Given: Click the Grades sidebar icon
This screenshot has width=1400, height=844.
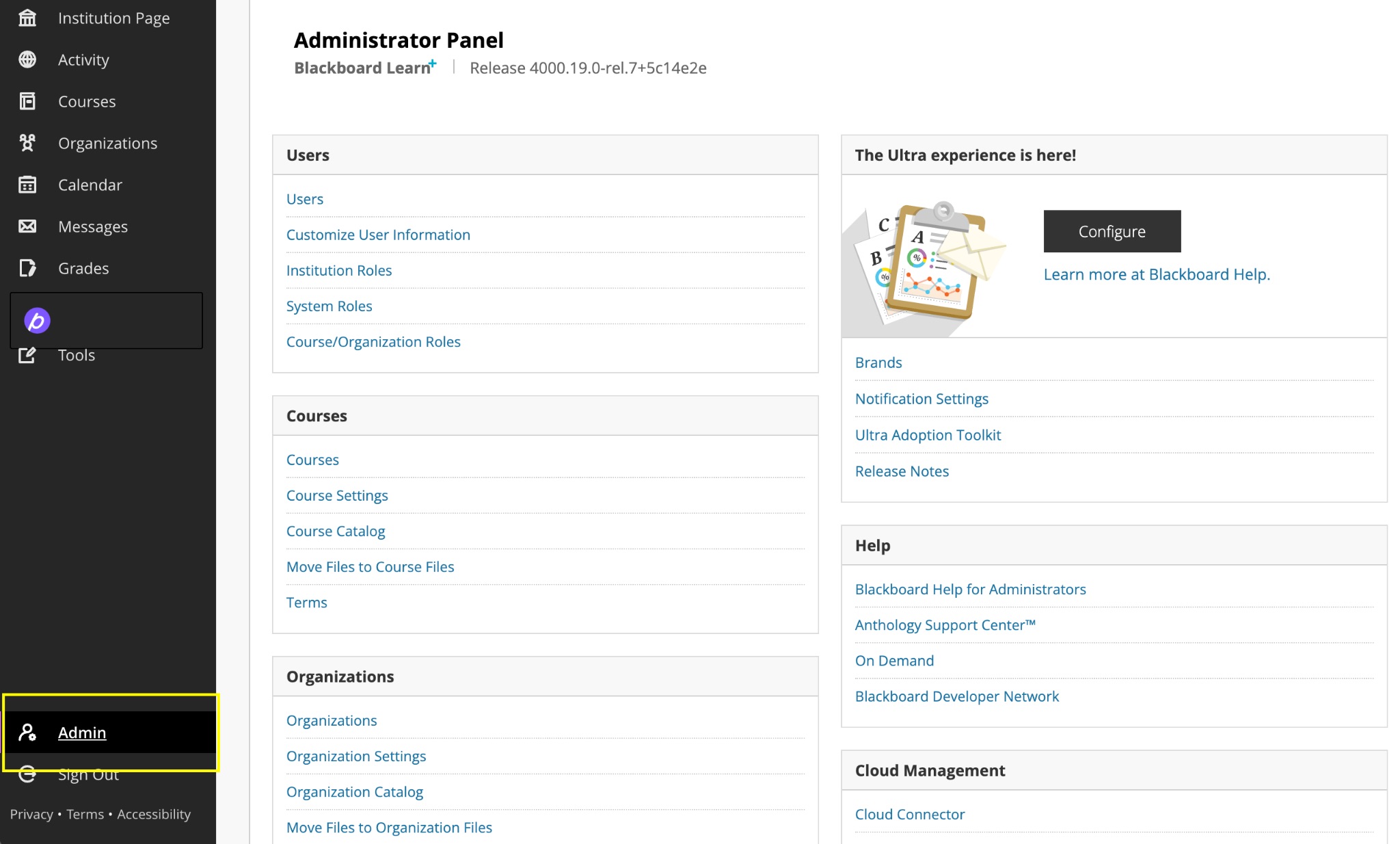Looking at the screenshot, I should point(27,268).
